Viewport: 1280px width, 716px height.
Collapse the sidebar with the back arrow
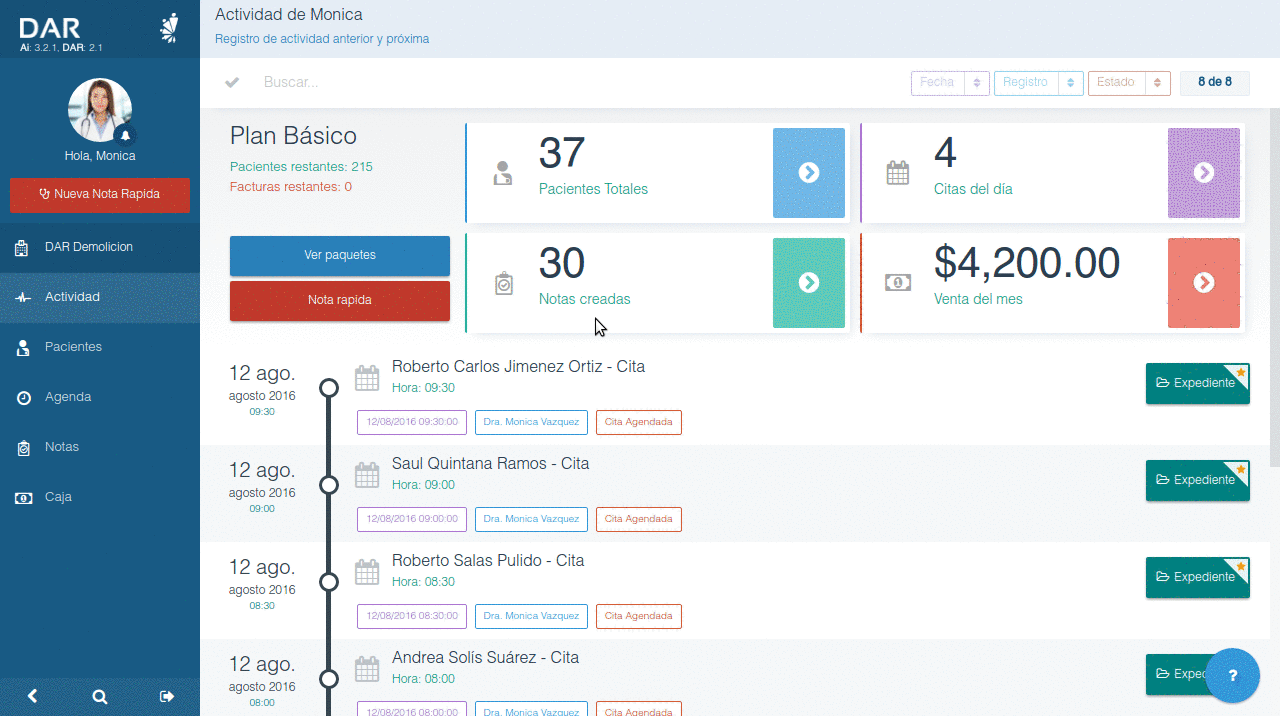click(x=33, y=696)
